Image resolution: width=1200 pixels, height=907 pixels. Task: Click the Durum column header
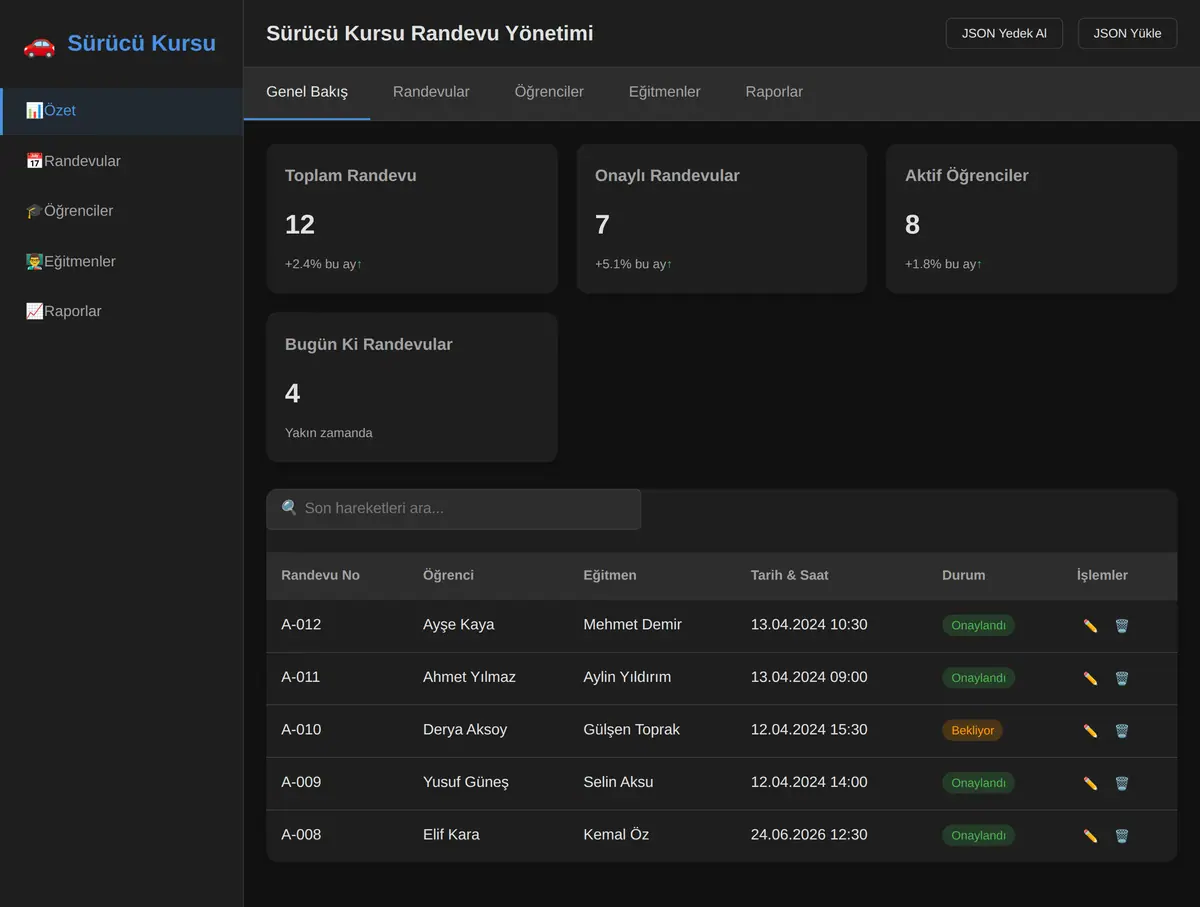click(x=963, y=575)
